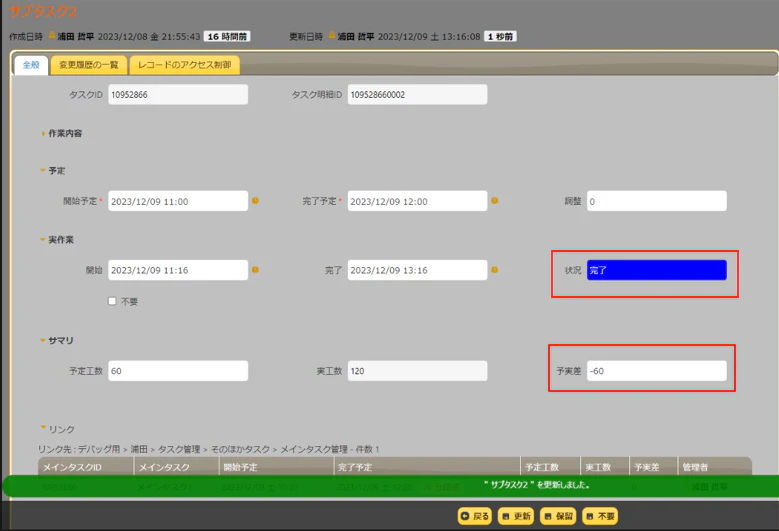Click the サブタスク2 page title
Viewport: 779px width, 531px height.
[43, 11]
